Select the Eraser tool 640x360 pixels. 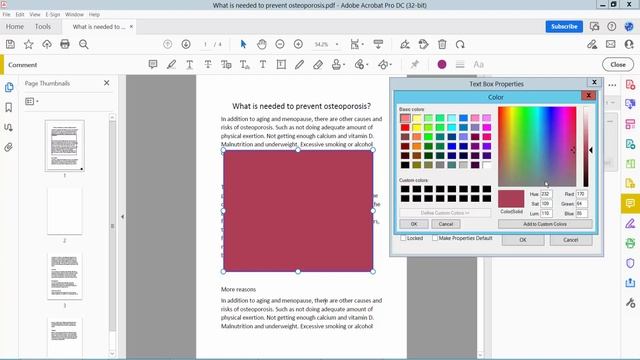pyautogui.click(x=318, y=64)
